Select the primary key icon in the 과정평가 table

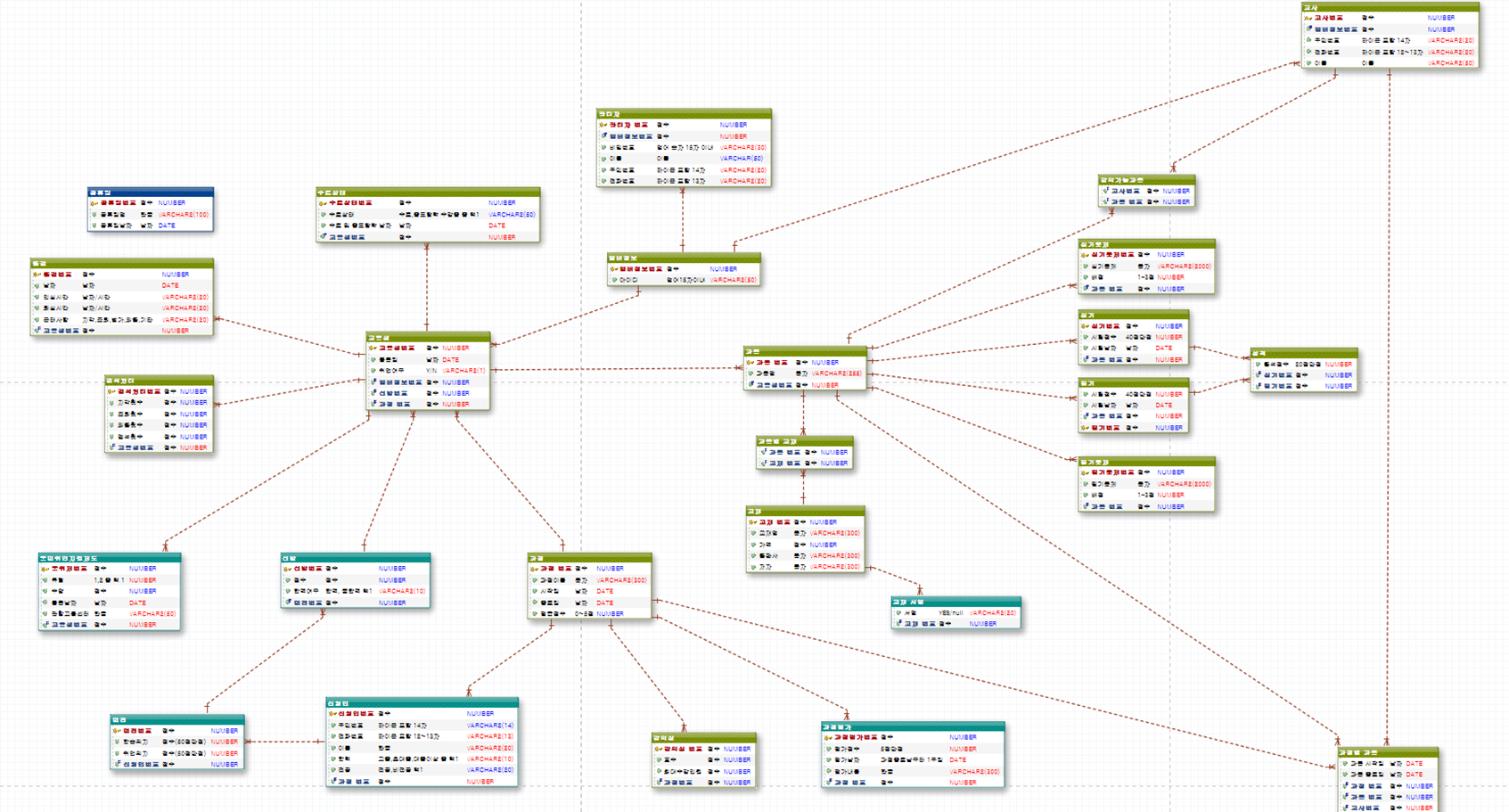[828, 737]
